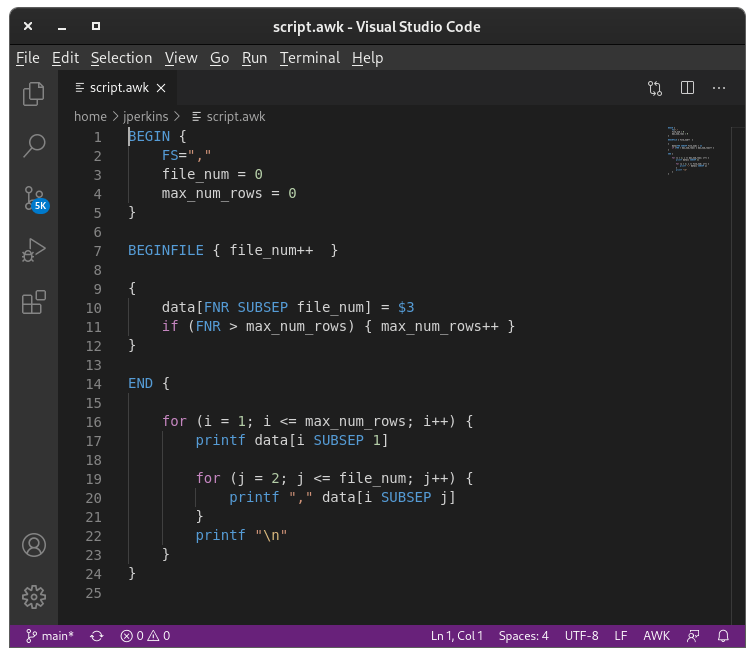Image resolution: width=755 pixels, height=657 pixels.
Task: Change file encoding UTF-8
Action: [582, 636]
